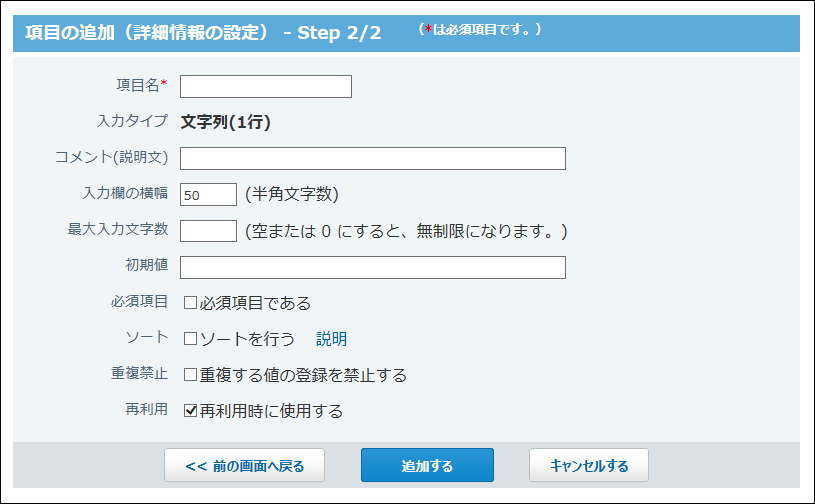The height and width of the screenshot is (504, 815).
Task: Tick 重複する値の登録を禁止する checkbox
Action: click(x=190, y=375)
